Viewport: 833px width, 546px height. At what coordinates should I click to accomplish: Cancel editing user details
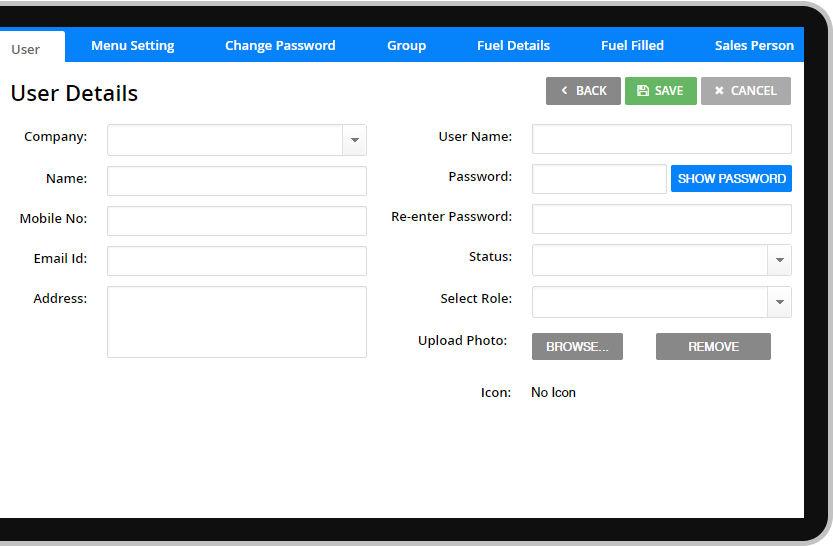point(745,91)
